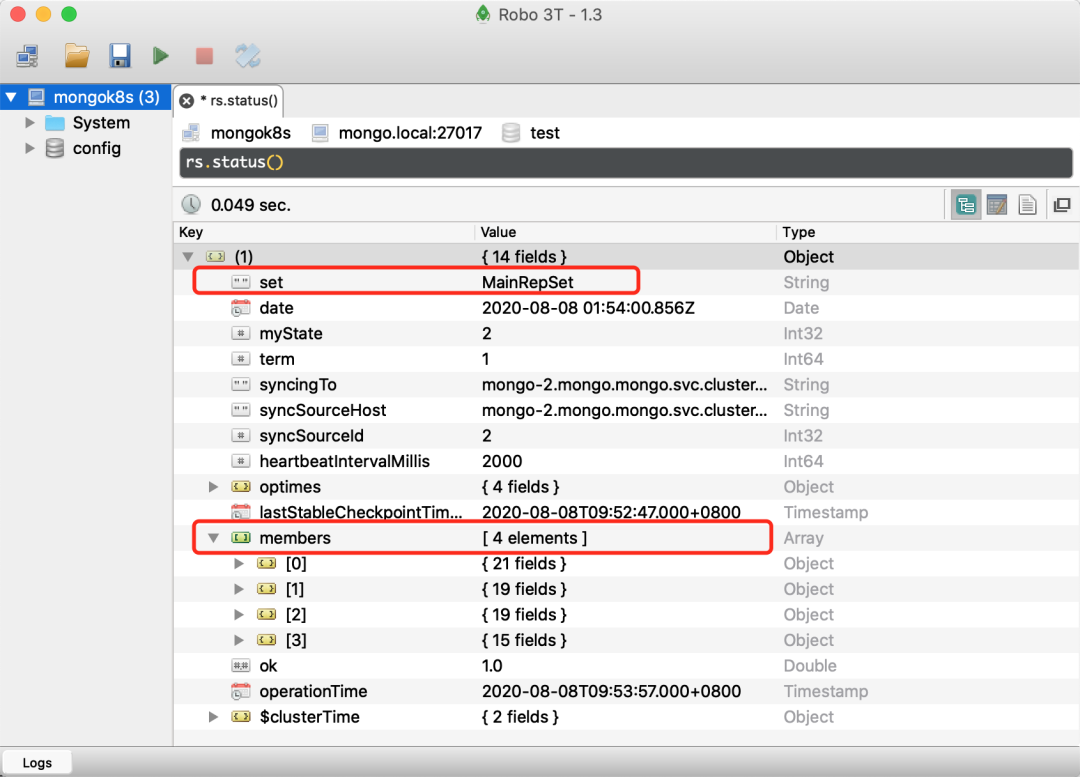Select the set row string icon

coord(240,282)
